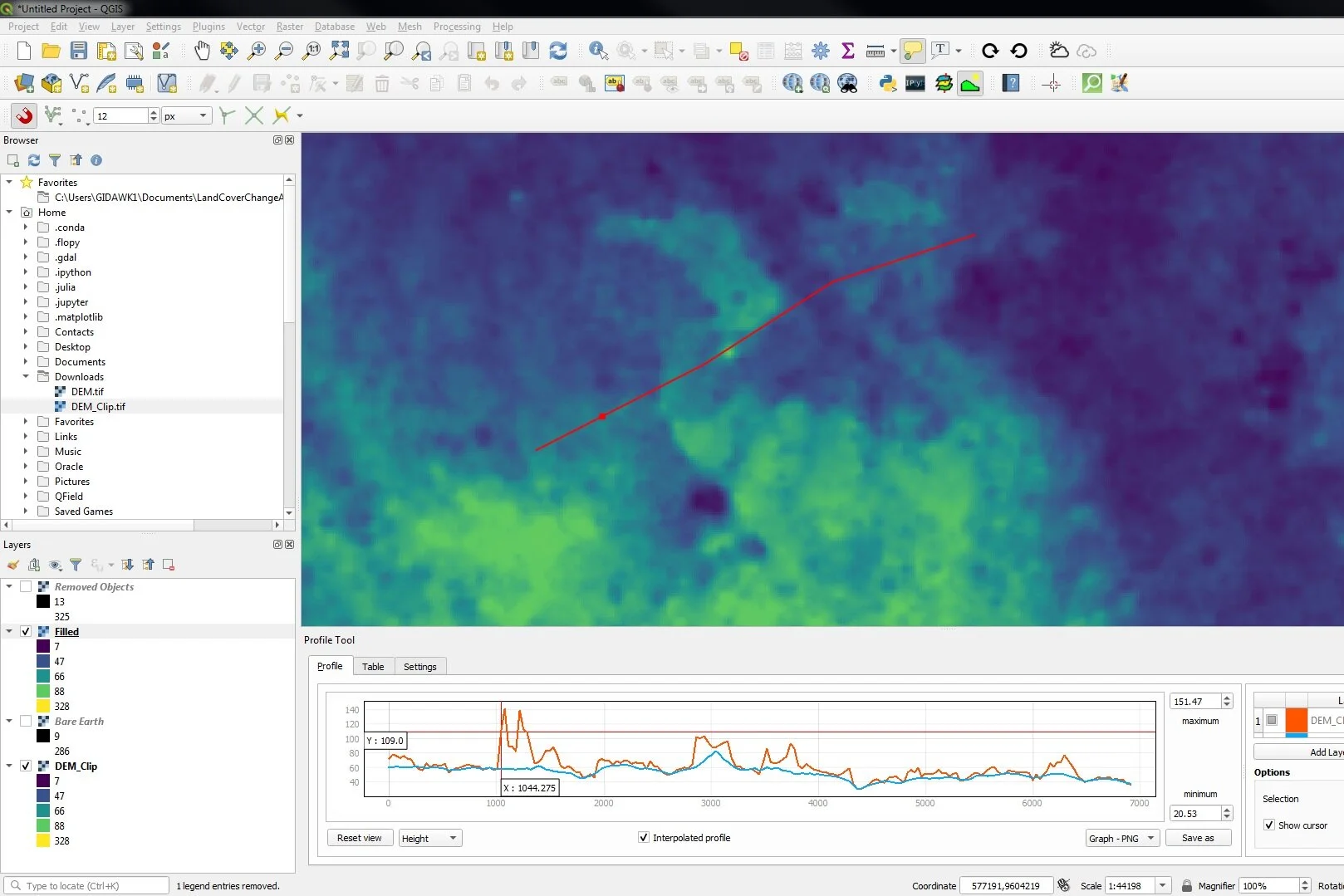
Task: Activate the Identify Features tool
Action: tap(597, 51)
